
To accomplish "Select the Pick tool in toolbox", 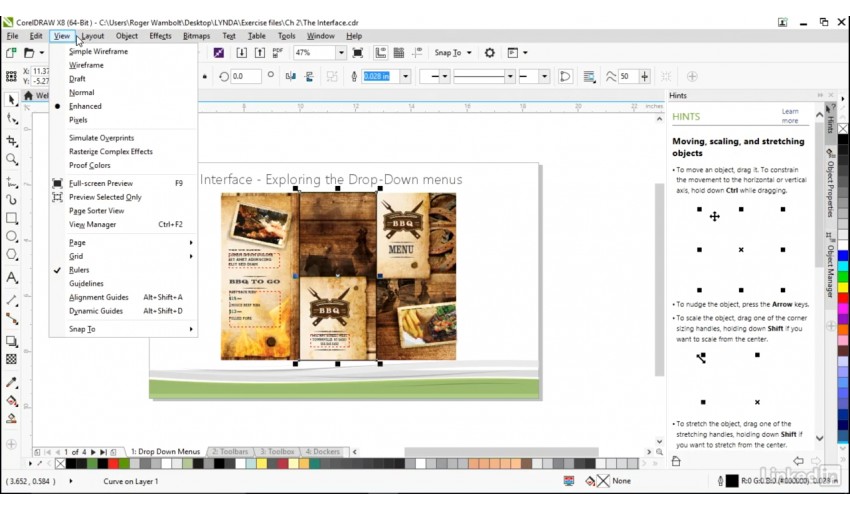I will 12,100.
